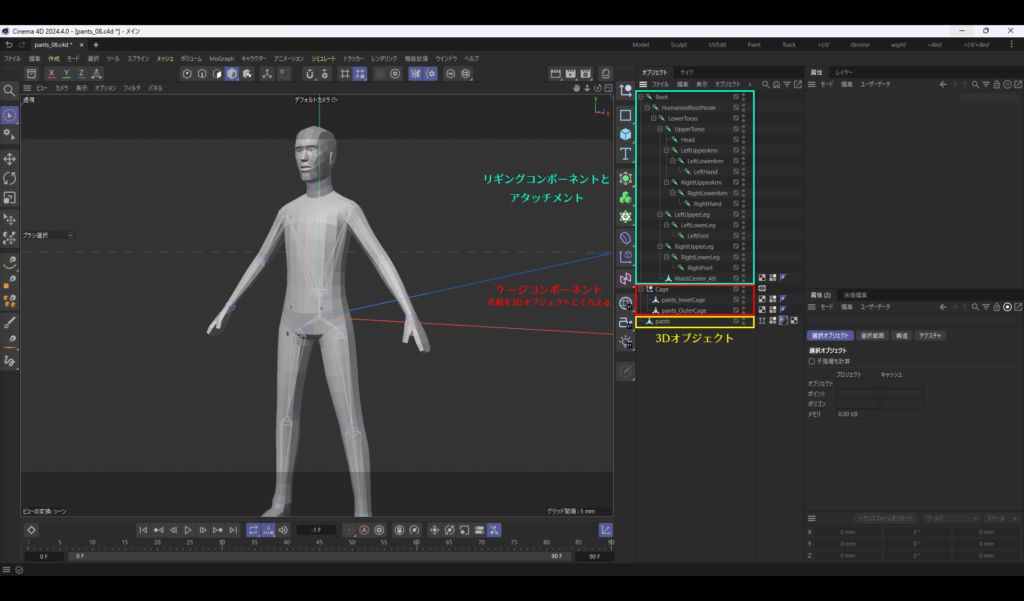Toggle layer checkbox for pants object
This screenshot has height=601, width=1024.
coord(736,321)
